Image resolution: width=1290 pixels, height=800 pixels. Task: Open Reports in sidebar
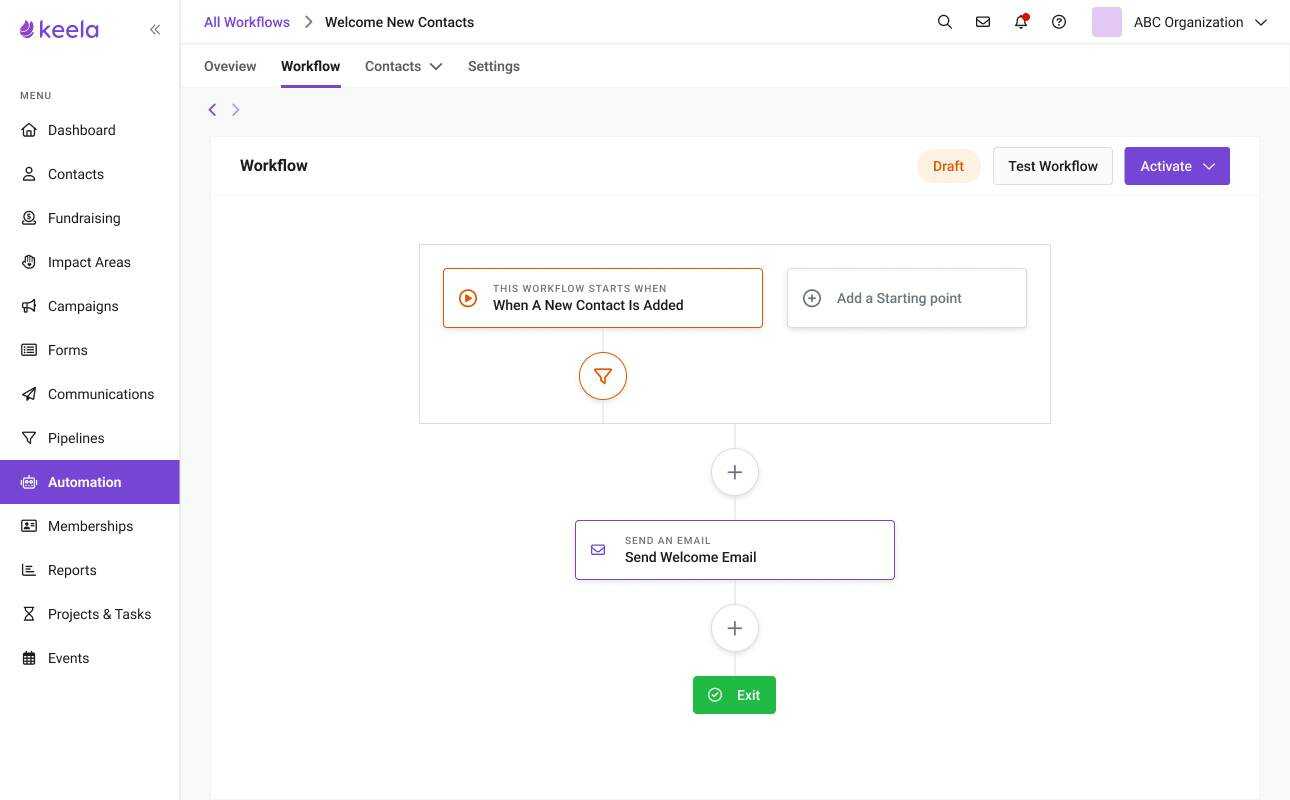(90, 570)
